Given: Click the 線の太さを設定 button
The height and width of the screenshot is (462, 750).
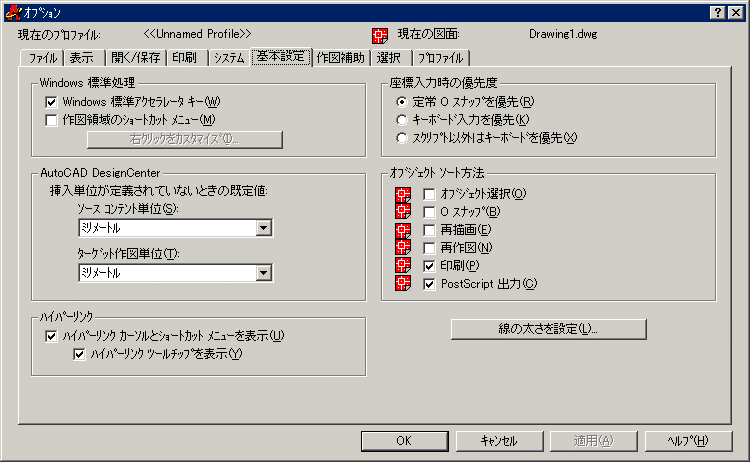Looking at the screenshot, I should (548, 329).
